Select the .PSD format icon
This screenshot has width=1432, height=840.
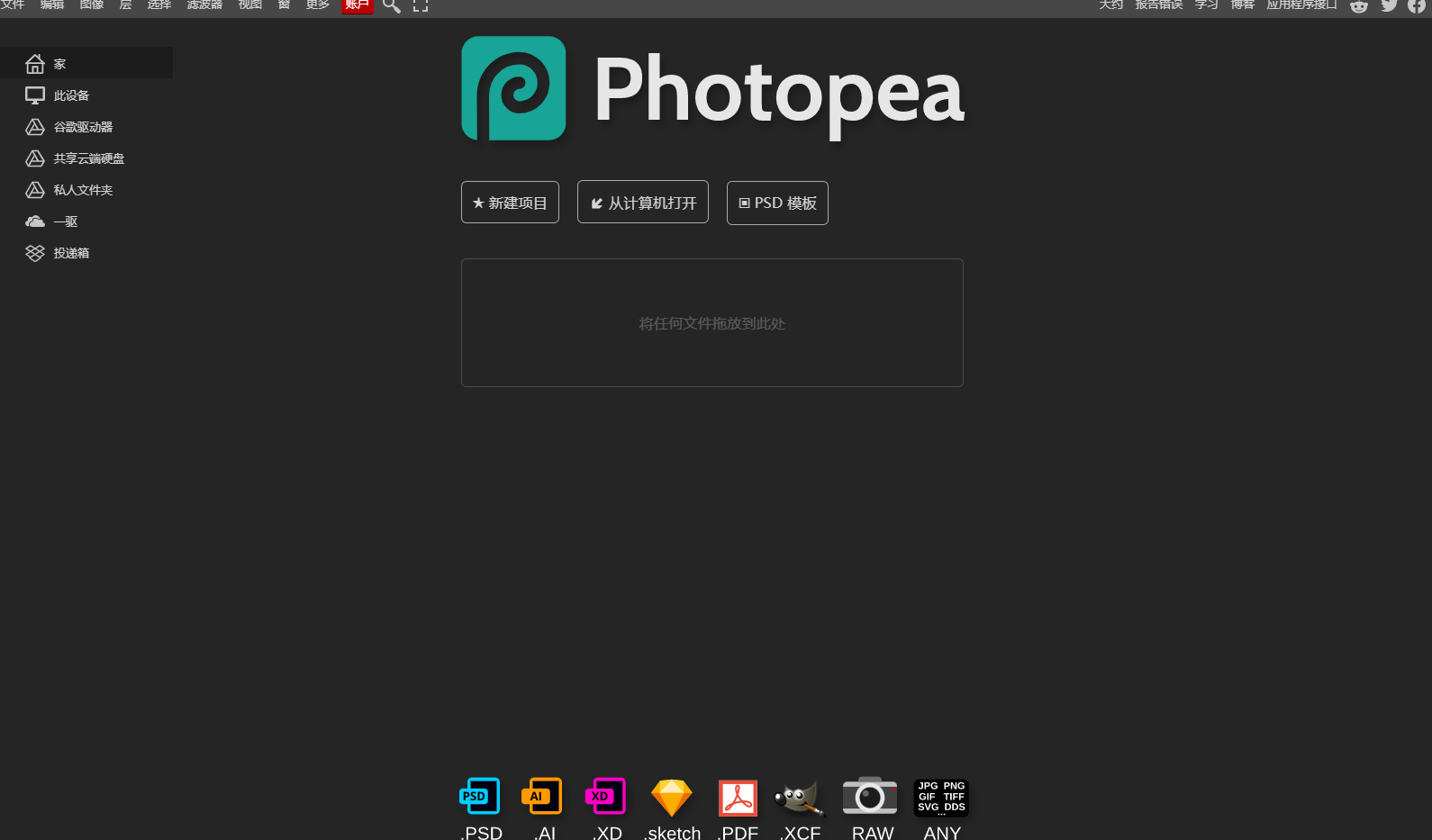click(480, 796)
